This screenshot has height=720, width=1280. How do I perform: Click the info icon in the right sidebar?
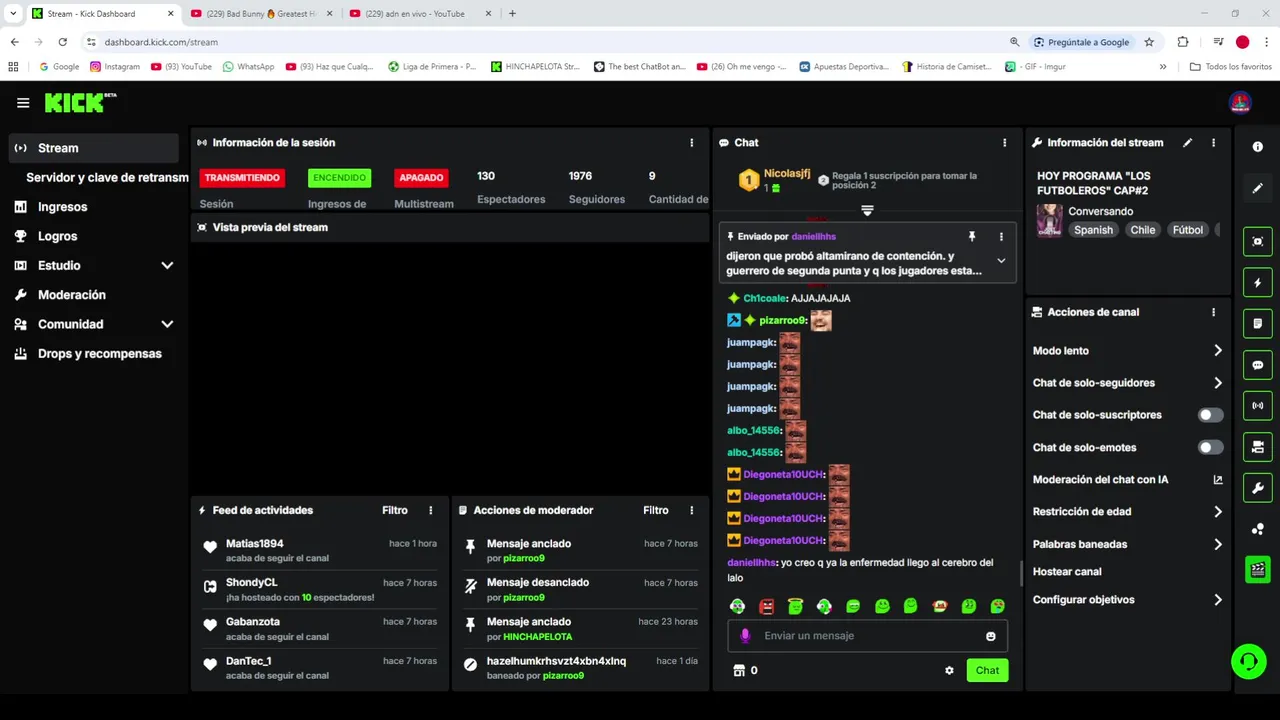tap(1258, 147)
